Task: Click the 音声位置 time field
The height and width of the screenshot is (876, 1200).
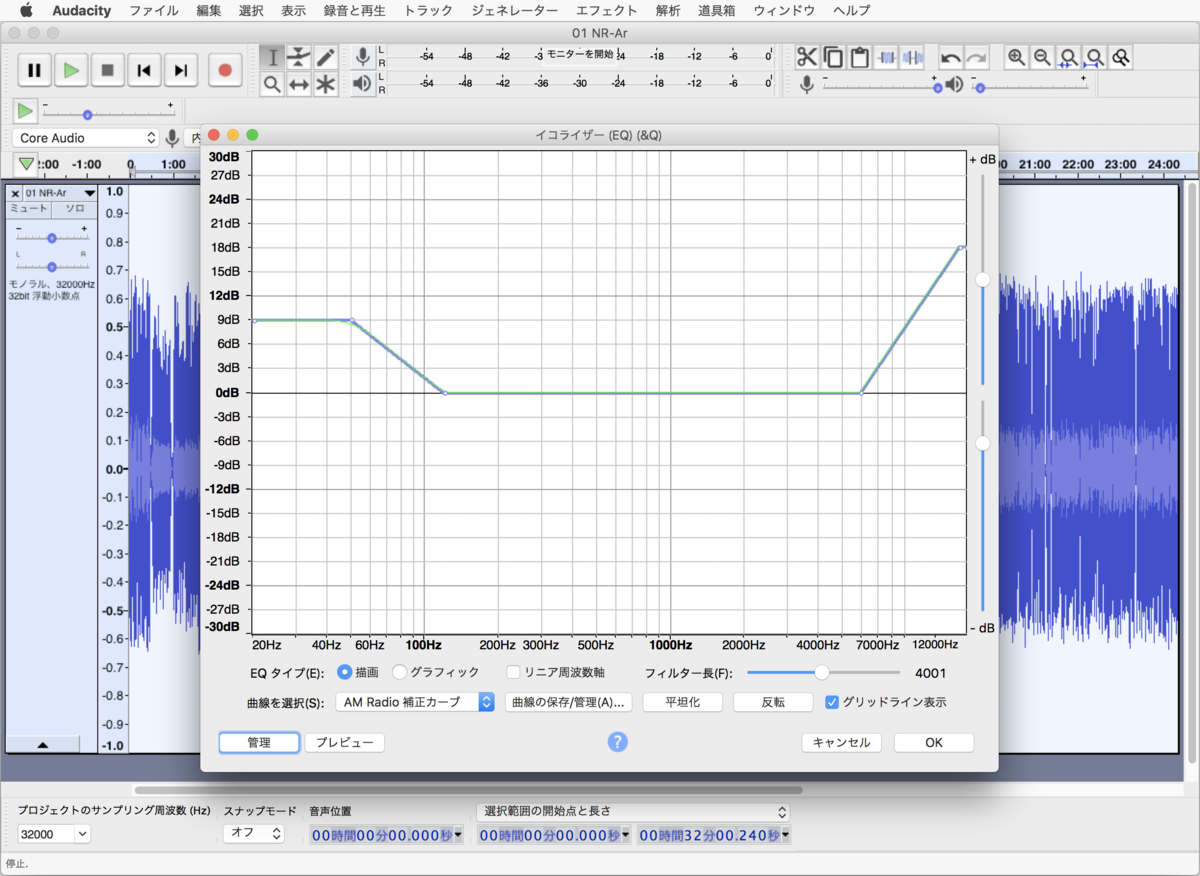Action: pos(386,834)
